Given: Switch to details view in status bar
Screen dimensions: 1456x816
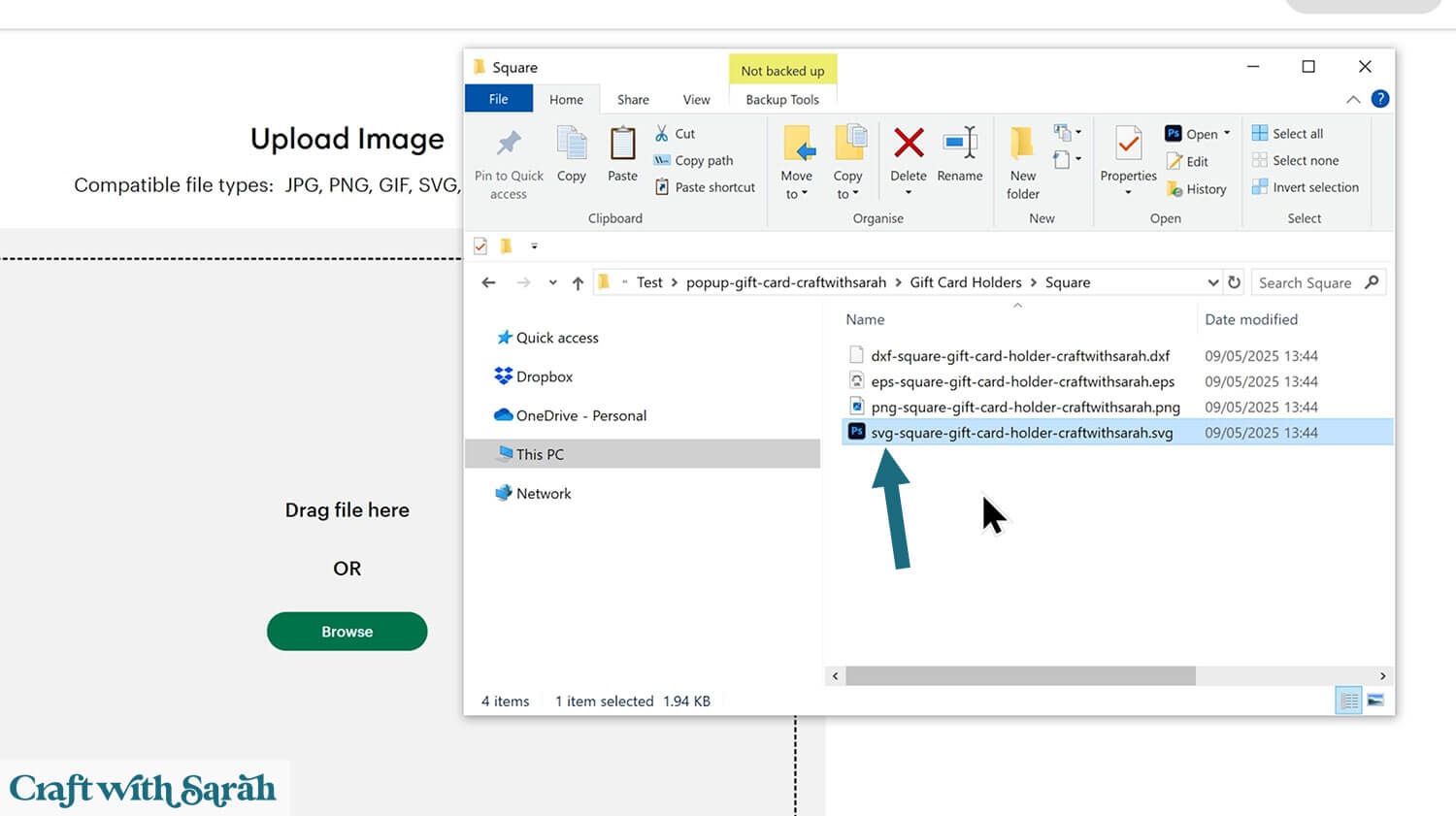Looking at the screenshot, I should point(1348,701).
